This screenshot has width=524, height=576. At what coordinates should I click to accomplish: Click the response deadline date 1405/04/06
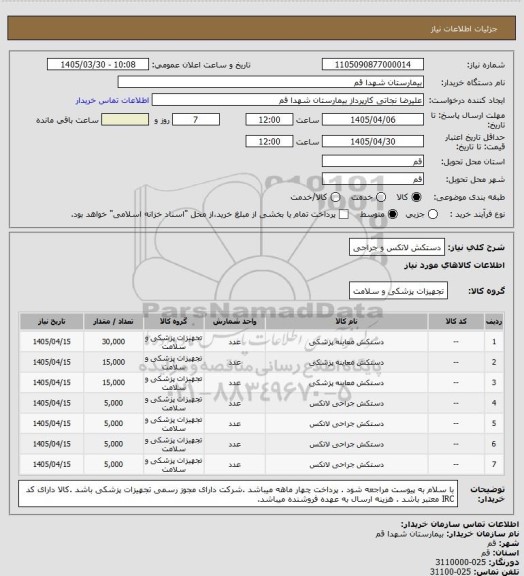tap(373, 120)
